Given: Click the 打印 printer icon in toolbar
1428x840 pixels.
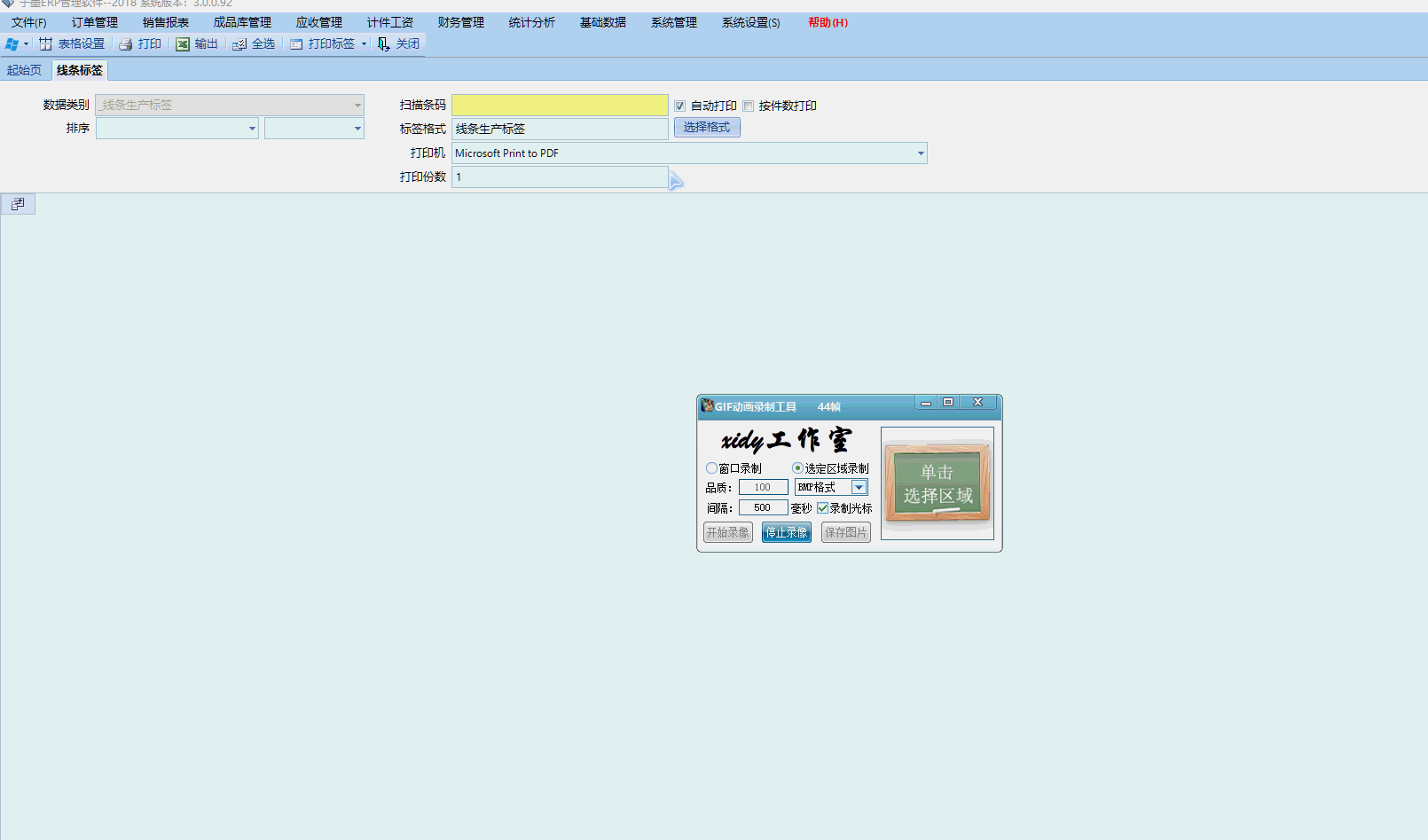Looking at the screenshot, I should 126,44.
